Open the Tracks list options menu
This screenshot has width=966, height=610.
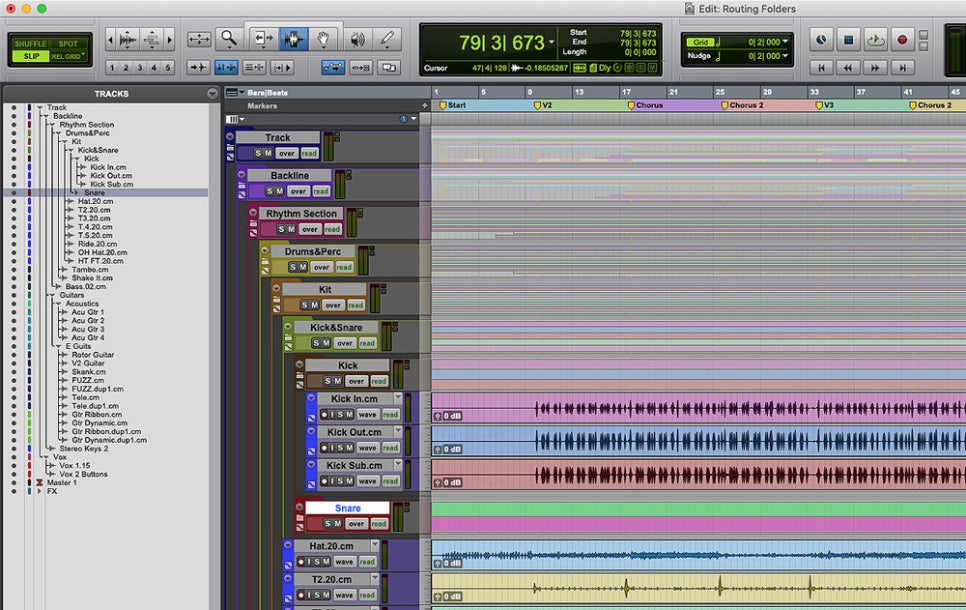(212, 93)
